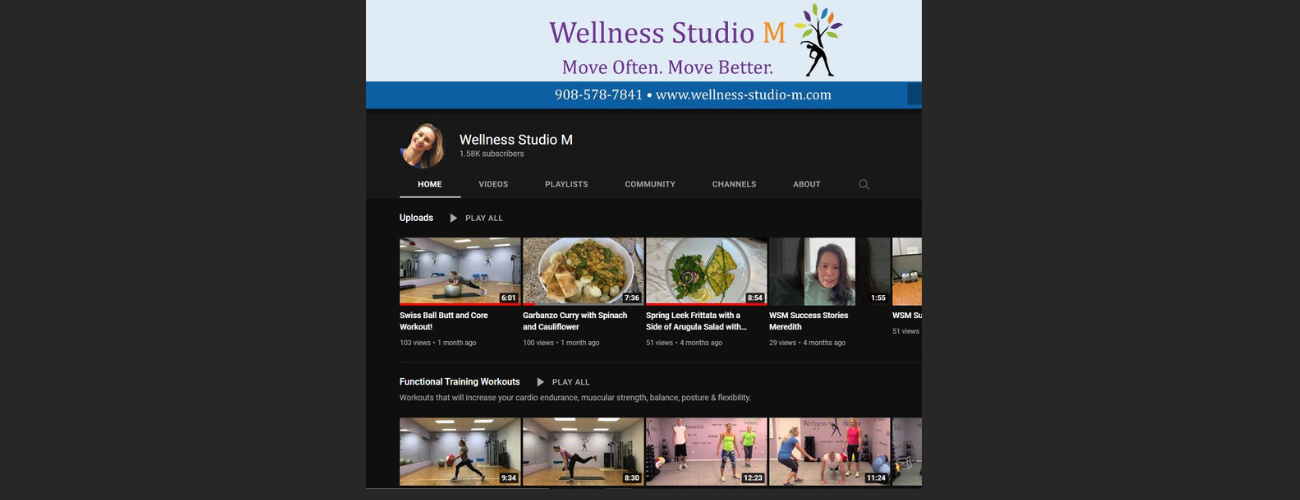Go to the COMMUNITY tab
The width and height of the screenshot is (1300, 500).
(x=650, y=184)
